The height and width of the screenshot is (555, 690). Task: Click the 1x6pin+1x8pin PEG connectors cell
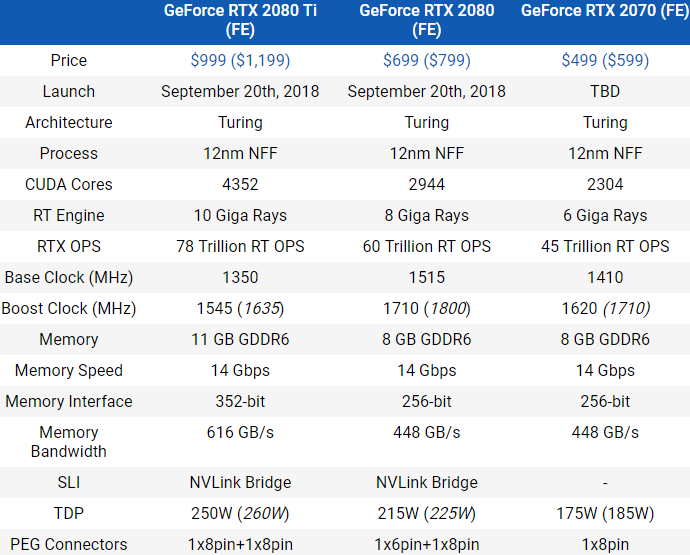pyautogui.click(x=426, y=544)
